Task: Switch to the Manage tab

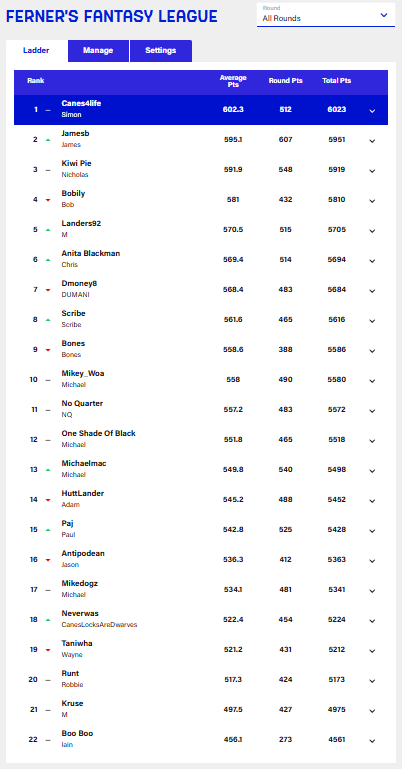Action: pos(98,51)
